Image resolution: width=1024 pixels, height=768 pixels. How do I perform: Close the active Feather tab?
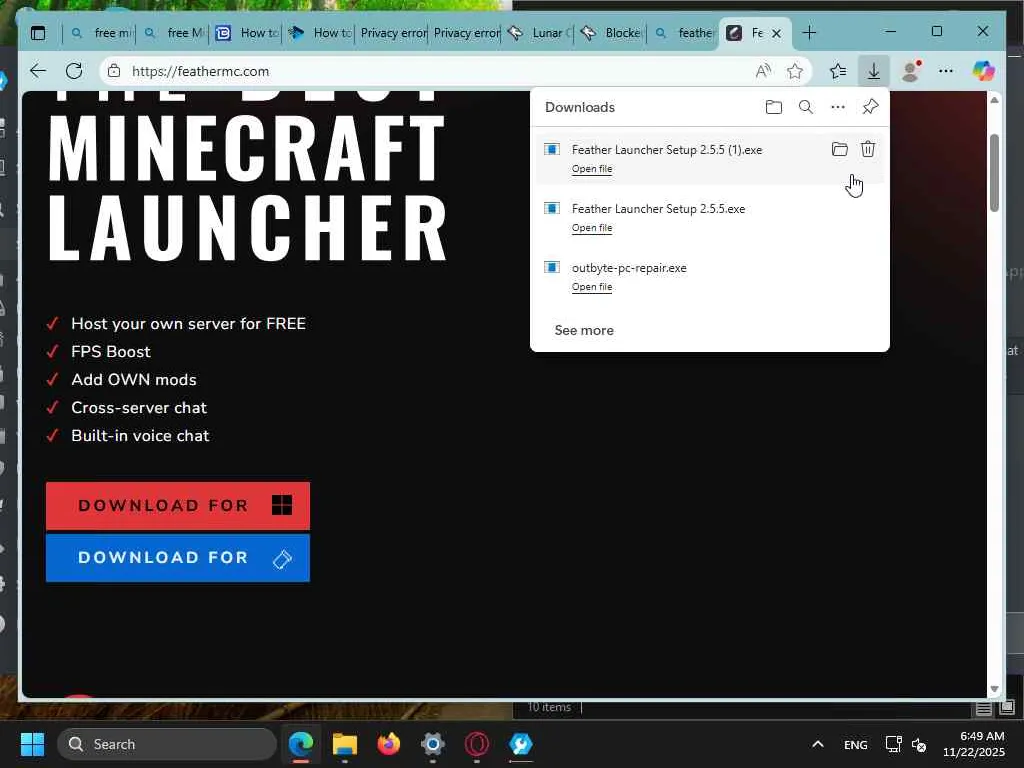coord(776,33)
